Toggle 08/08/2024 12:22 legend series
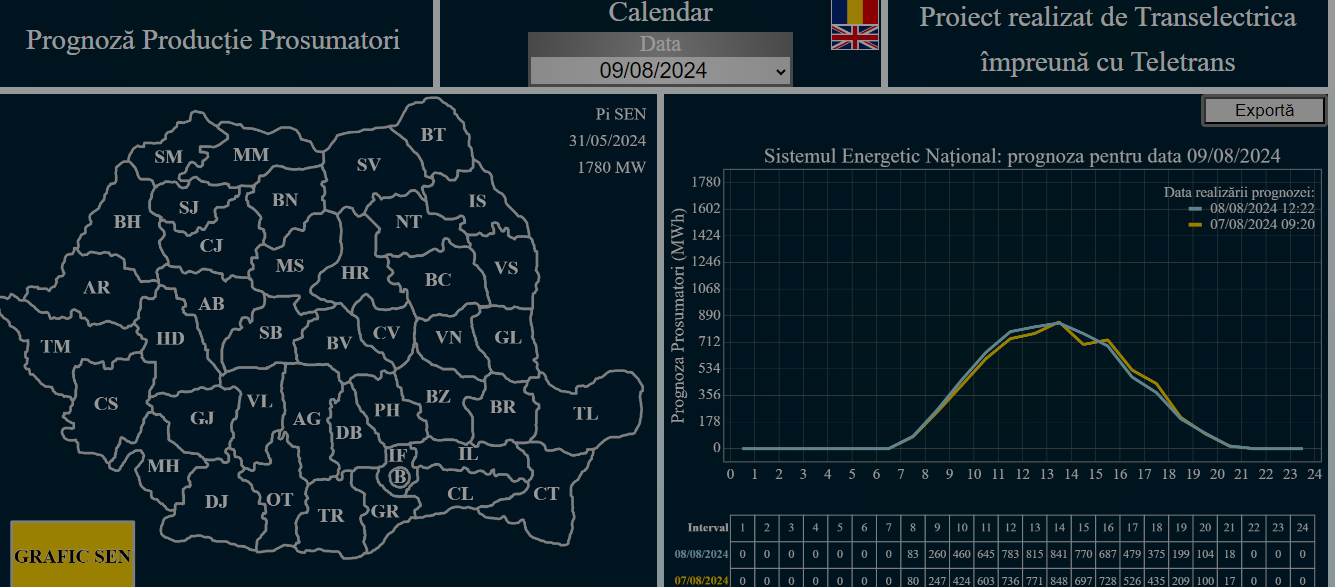Image resolution: width=1335 pixels, height=587 pixels. (1261, 208)
